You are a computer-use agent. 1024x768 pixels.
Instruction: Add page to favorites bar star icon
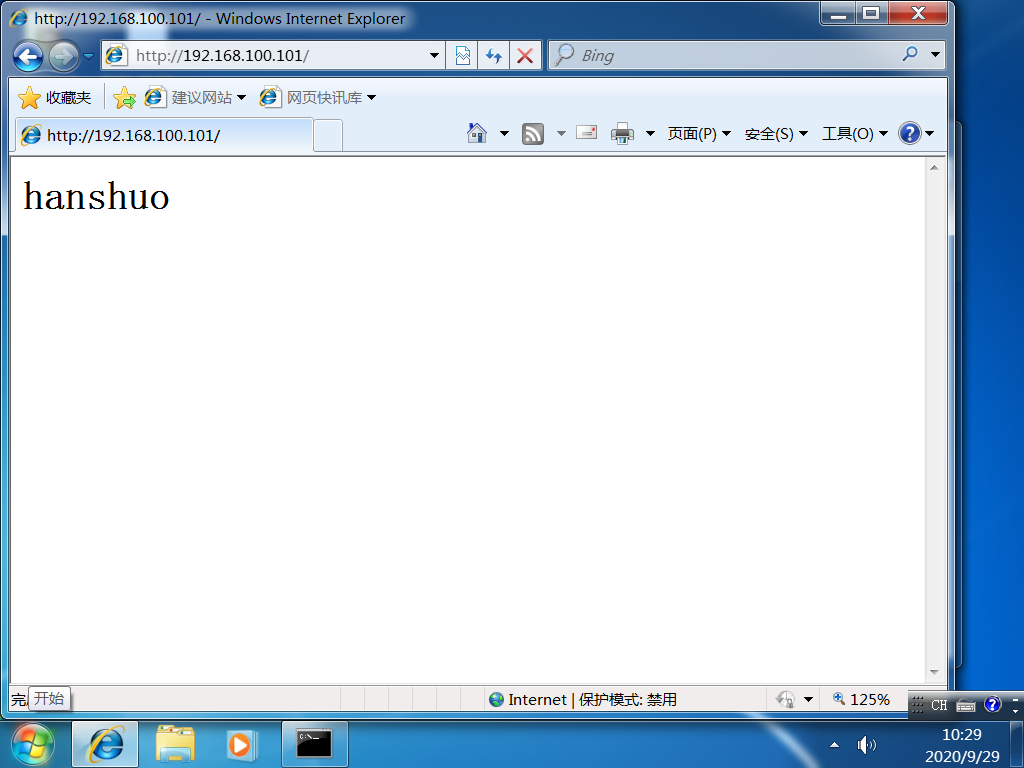click(x=124, y=98)
